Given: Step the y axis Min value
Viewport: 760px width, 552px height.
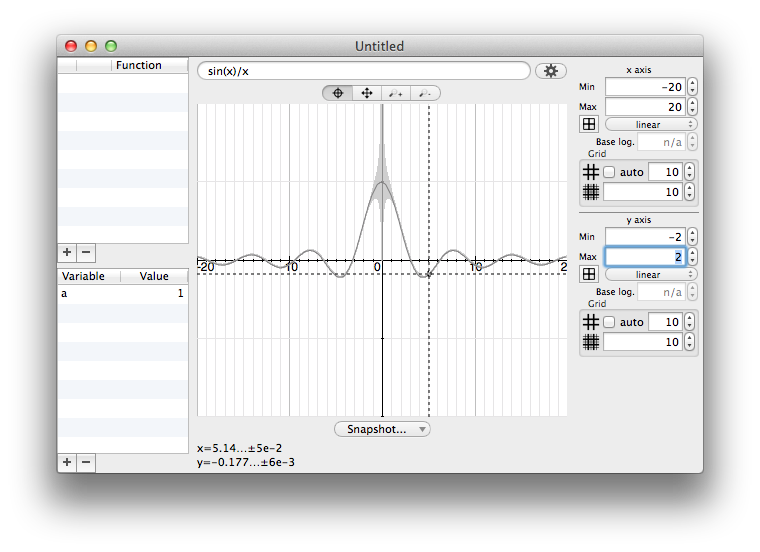Looking at the screenshot, I should point(693,237).
